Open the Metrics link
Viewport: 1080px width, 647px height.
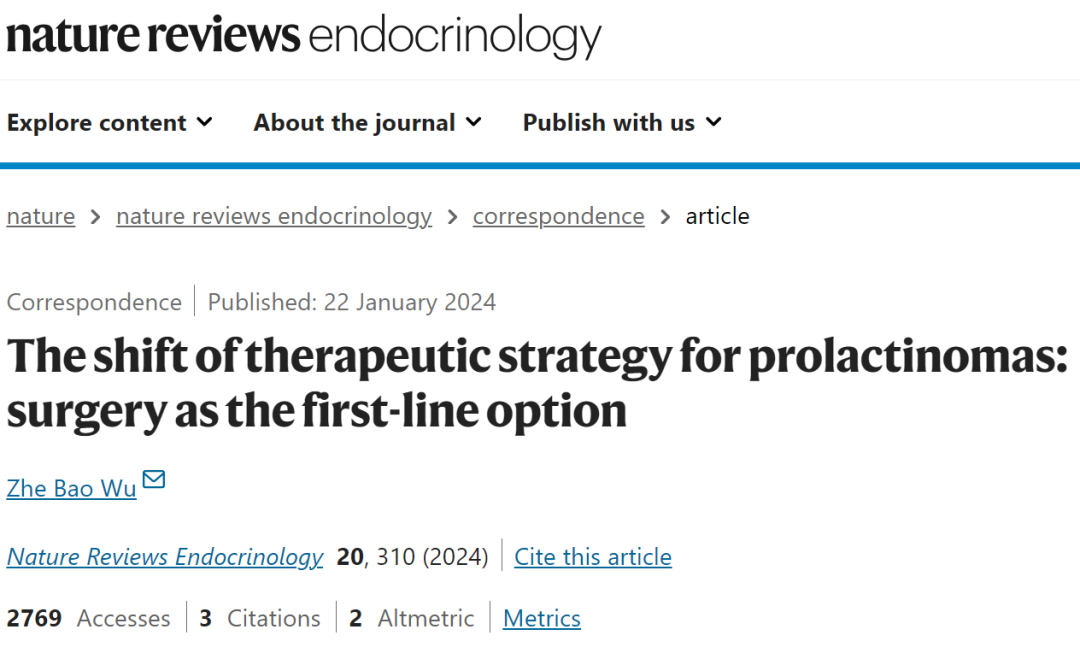541,618
